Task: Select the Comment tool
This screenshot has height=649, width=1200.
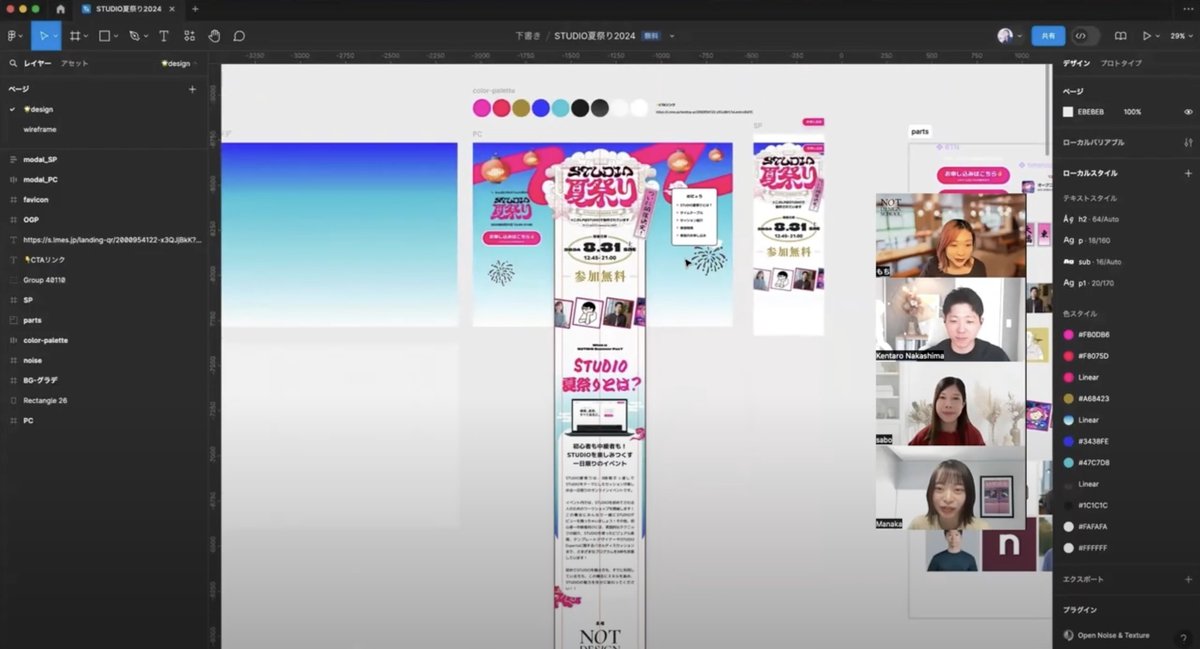Action: 239,36
